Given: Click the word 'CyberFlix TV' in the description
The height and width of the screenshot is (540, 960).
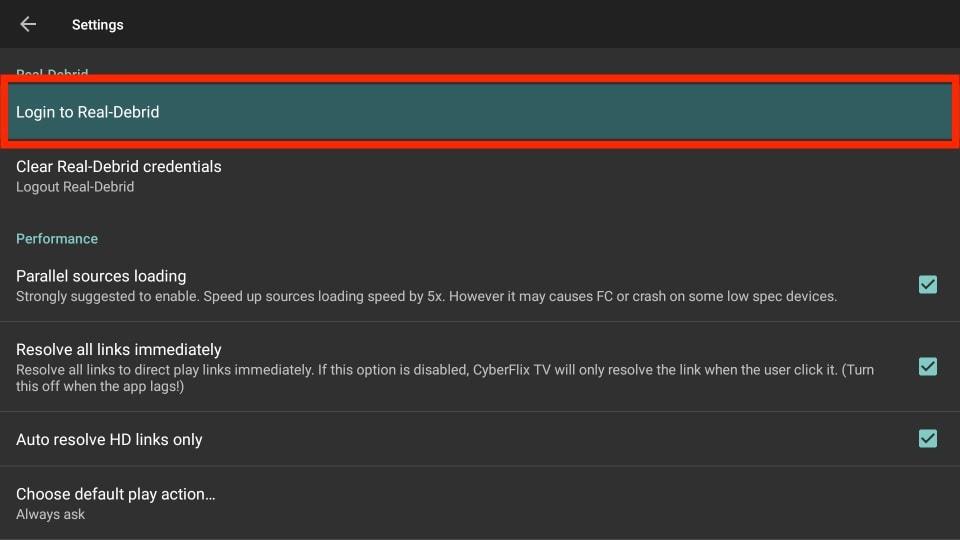Looking at the screenshot, I should pos(511,370).
